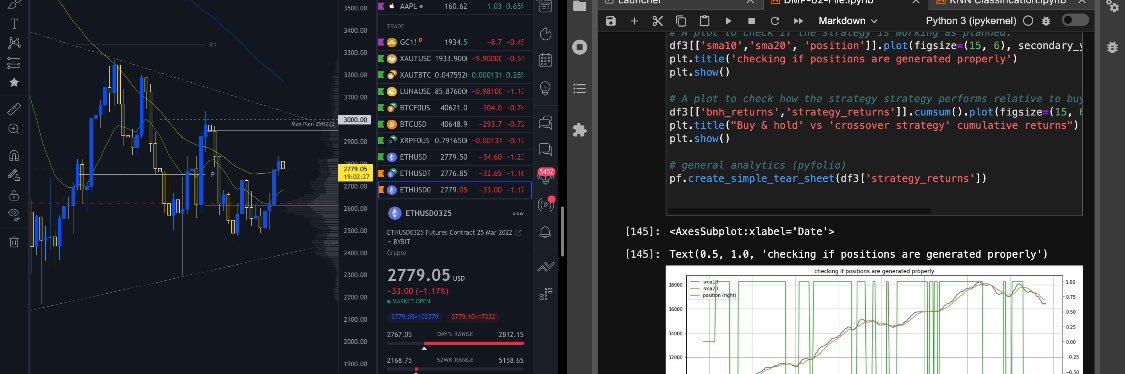Viewport: 1125px width, 374px height.
Task: Paste cells from the clipboard icon
Action: [704, 21]
